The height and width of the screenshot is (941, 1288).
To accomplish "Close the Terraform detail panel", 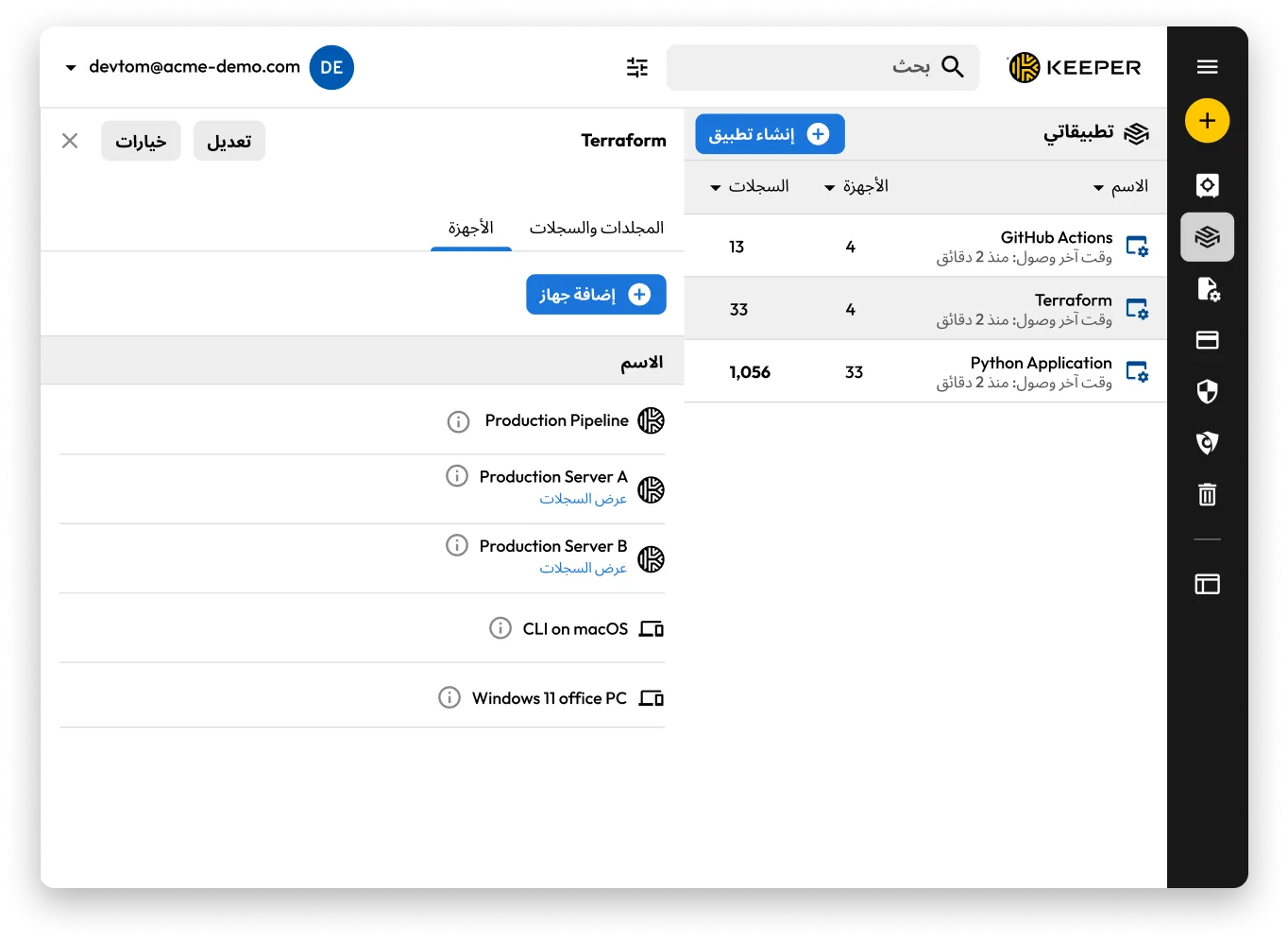I will 70,141.
